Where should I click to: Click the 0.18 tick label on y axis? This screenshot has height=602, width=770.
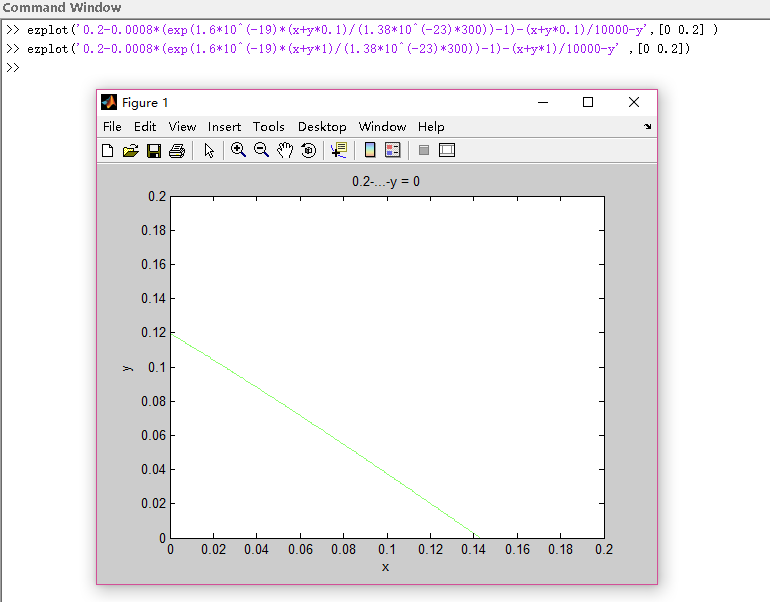click(154, 230)
